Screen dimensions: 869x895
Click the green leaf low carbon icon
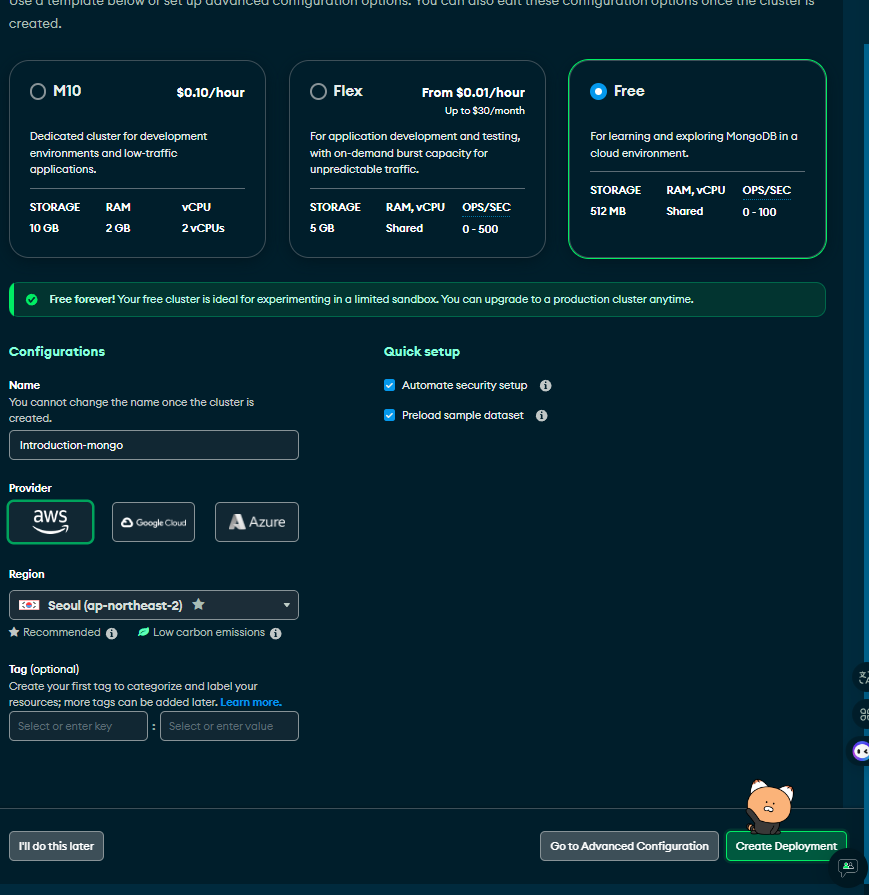tap(143, 632)
